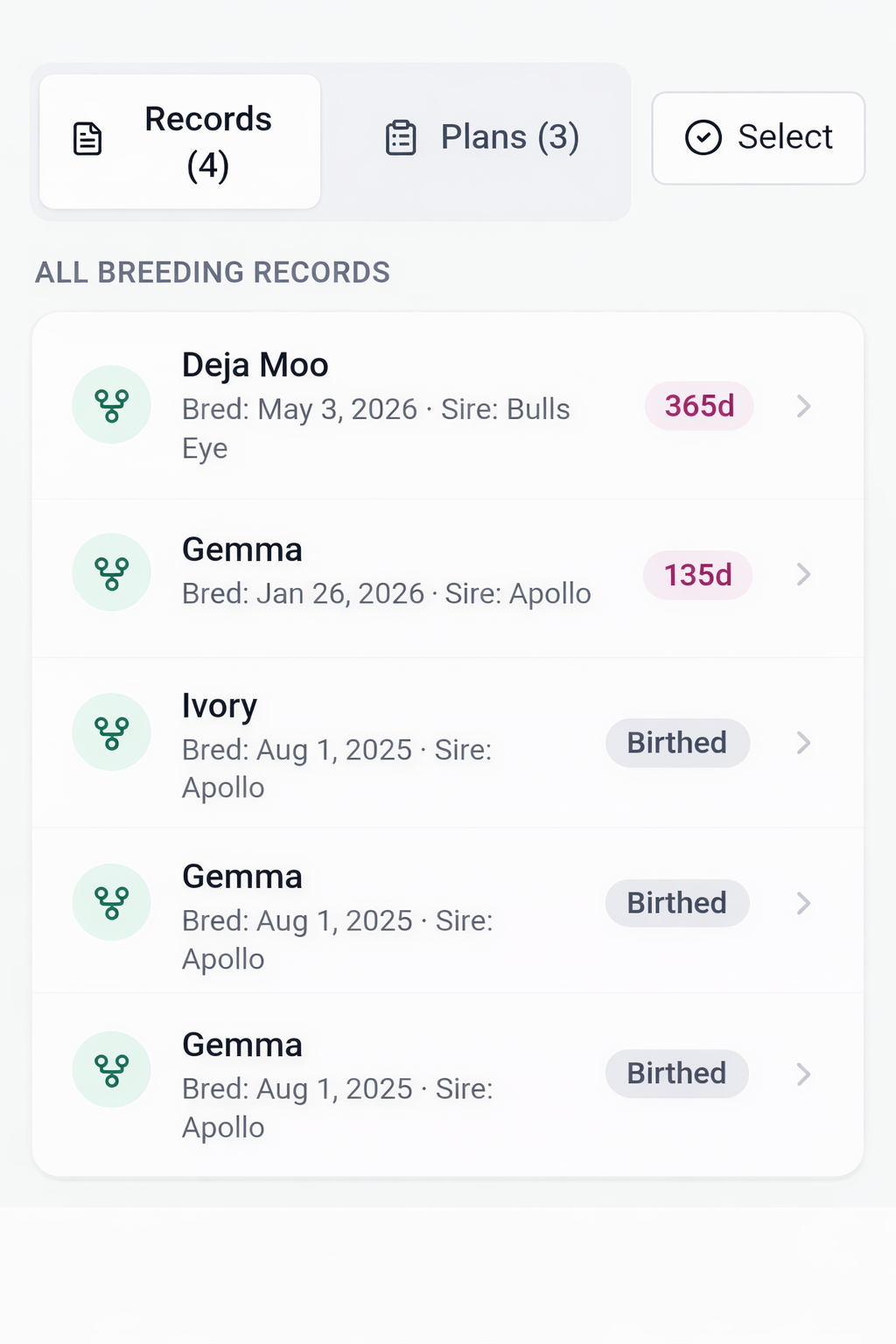The image size is (896, 1344).
Task: Open details chevron for Gemma's 135d record
Action: (803, 575)
